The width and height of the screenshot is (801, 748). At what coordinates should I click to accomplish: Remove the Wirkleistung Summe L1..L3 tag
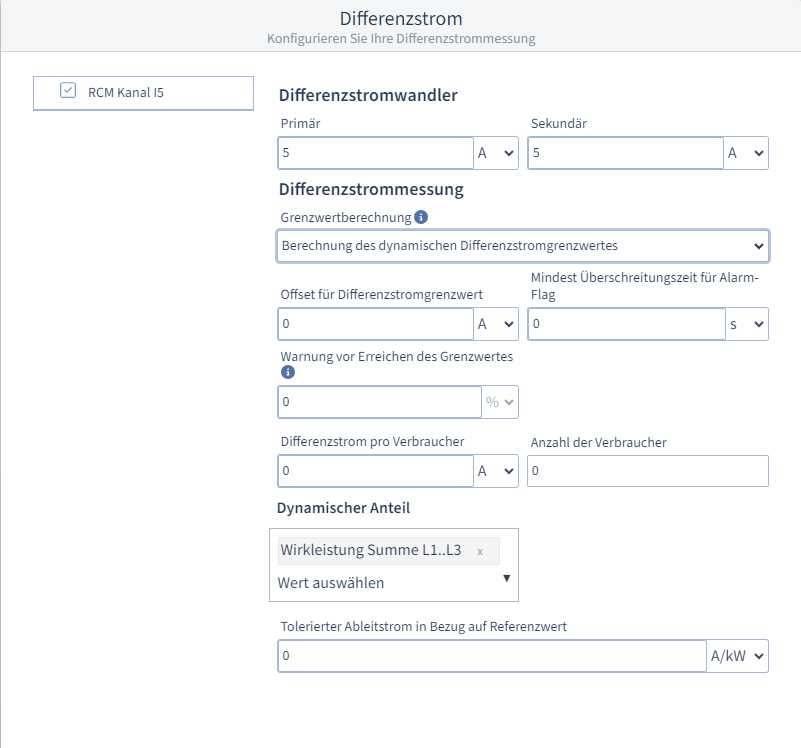(x=480, y=551)
